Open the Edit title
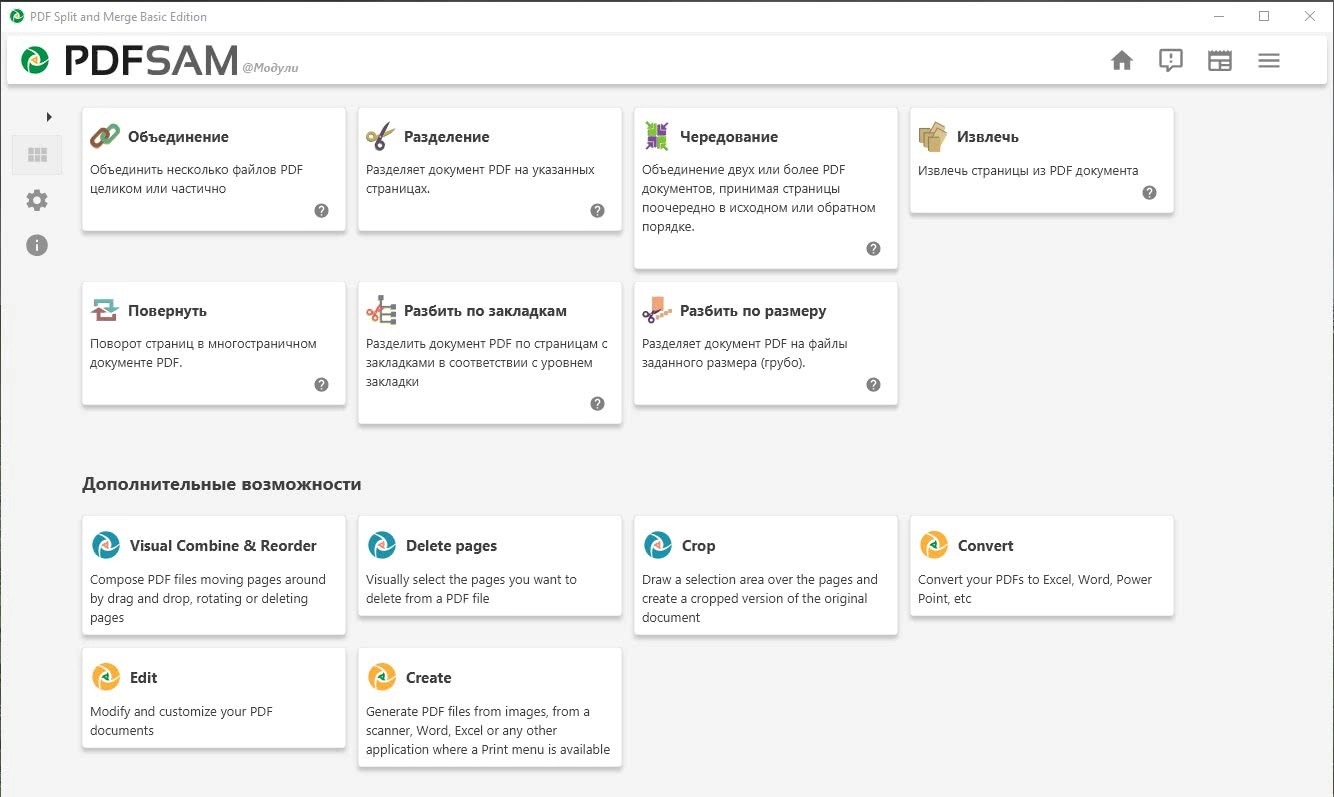Viewport: 1334px width, 797px height. point(144,678)
